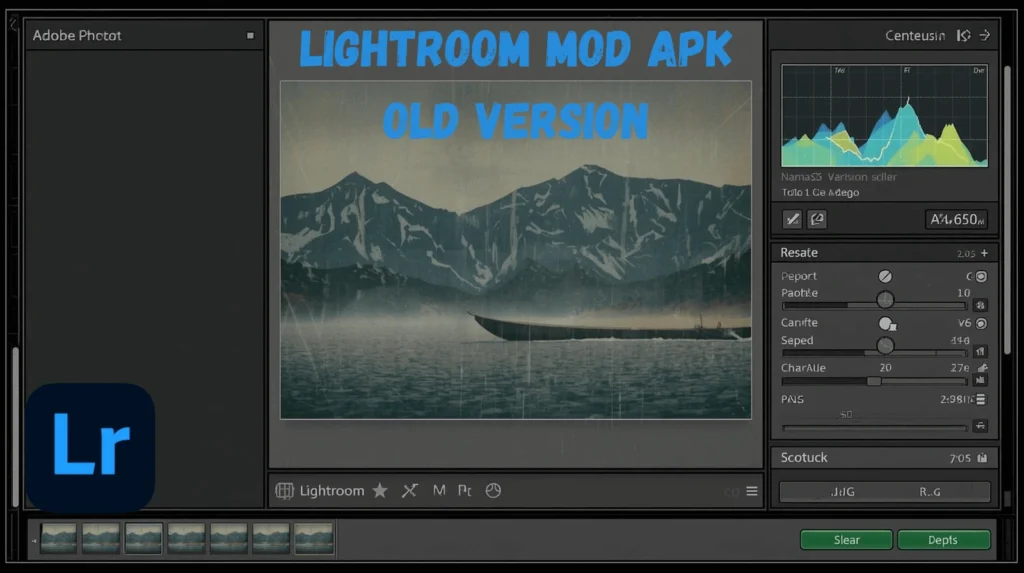
Task: Click the 'Adobe Photot' panel title
Action: [x=77, y=35]
